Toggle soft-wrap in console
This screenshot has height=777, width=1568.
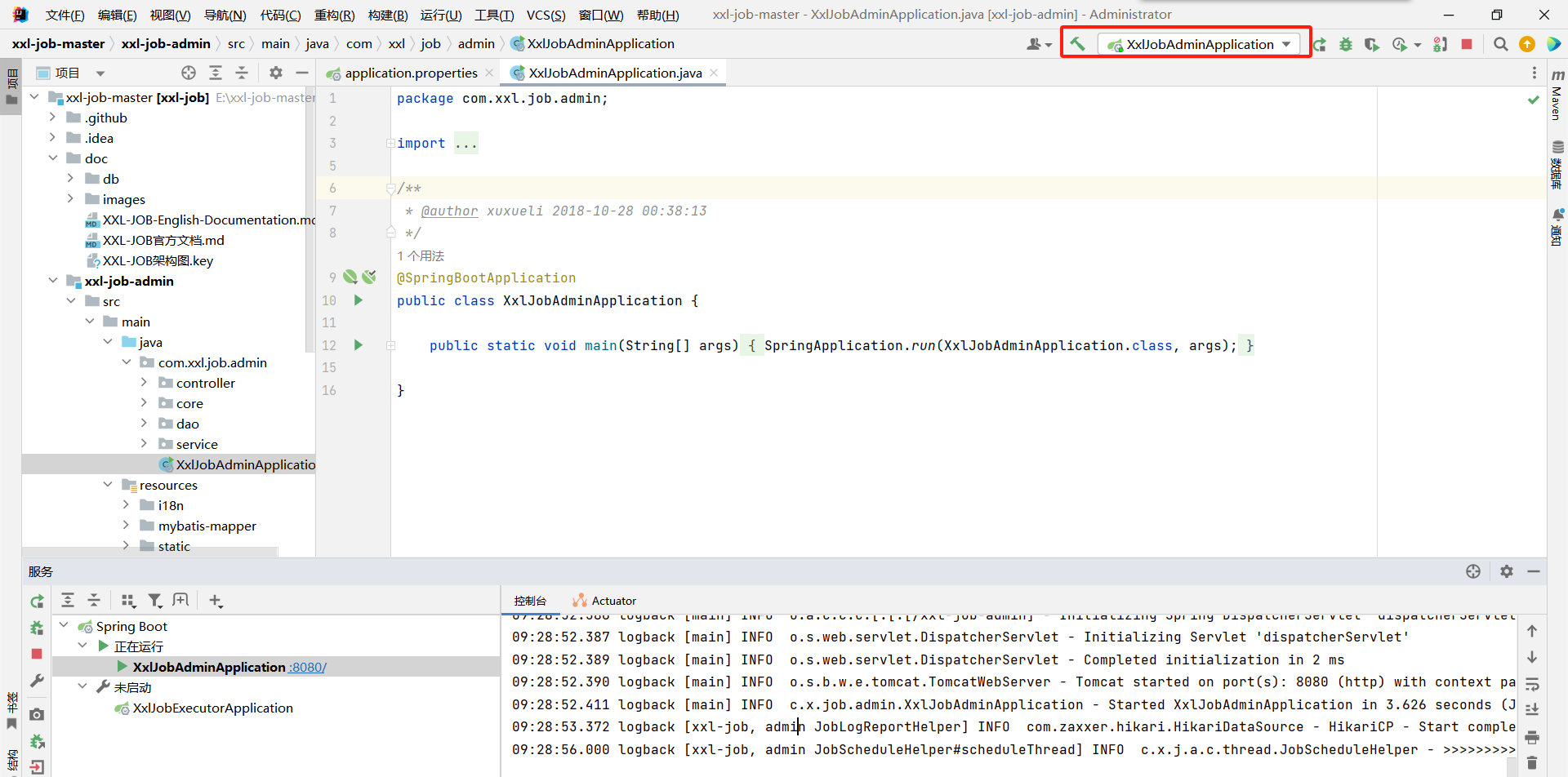point(1532,684)
